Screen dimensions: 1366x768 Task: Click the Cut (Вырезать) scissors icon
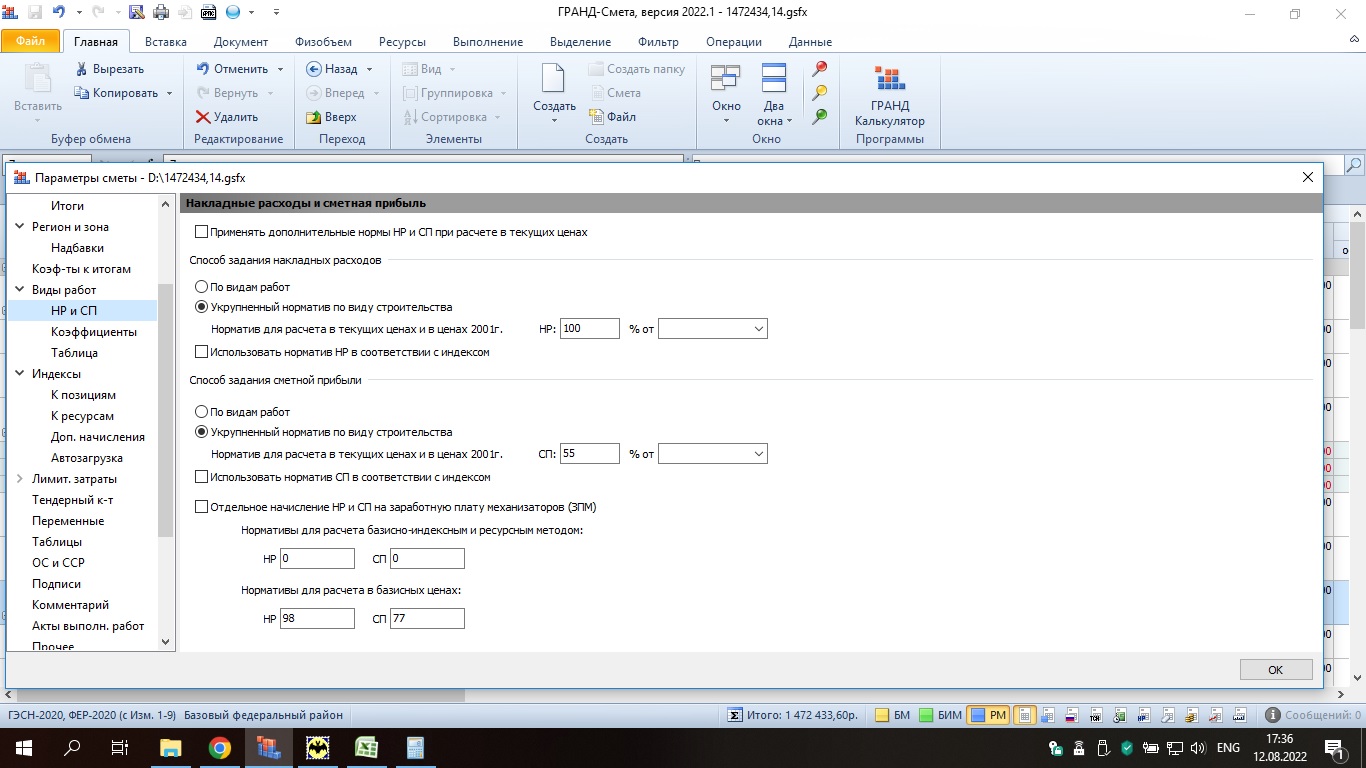[x=82, y=69]
